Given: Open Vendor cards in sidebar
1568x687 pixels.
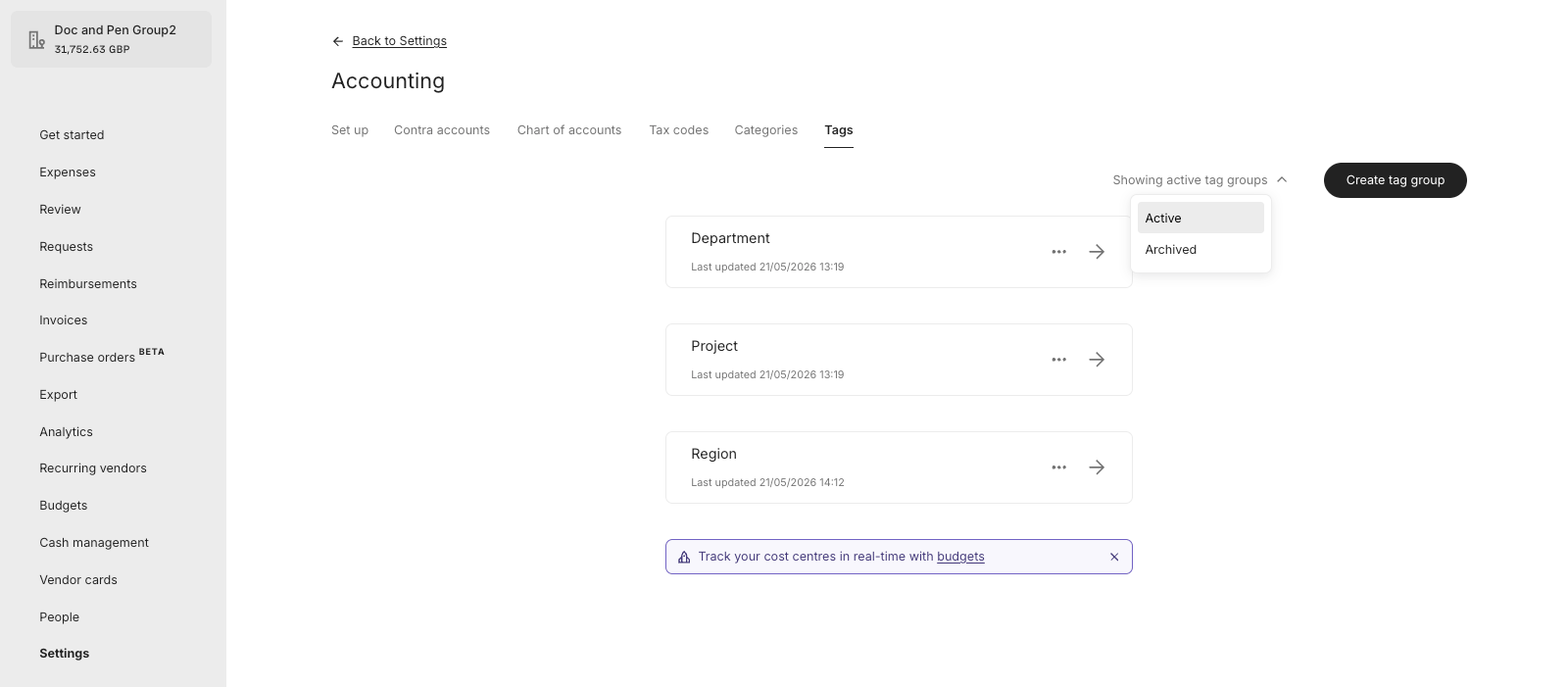Looking at the screenshot, I should [78, 580].
